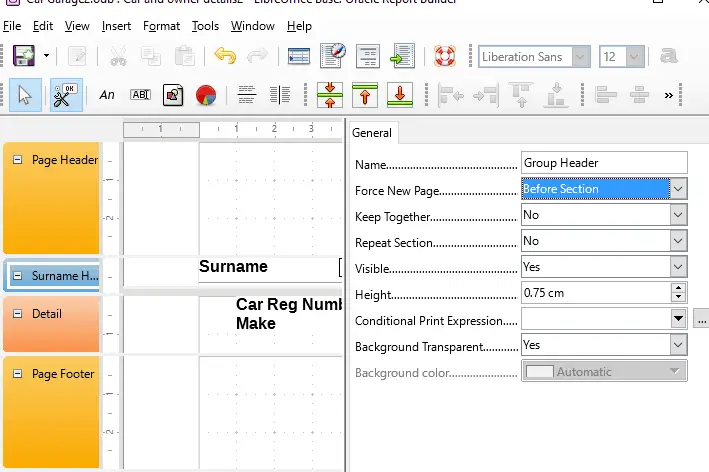Click the Redo arrow icon
The image size is (709, 472).
point(257,56)
